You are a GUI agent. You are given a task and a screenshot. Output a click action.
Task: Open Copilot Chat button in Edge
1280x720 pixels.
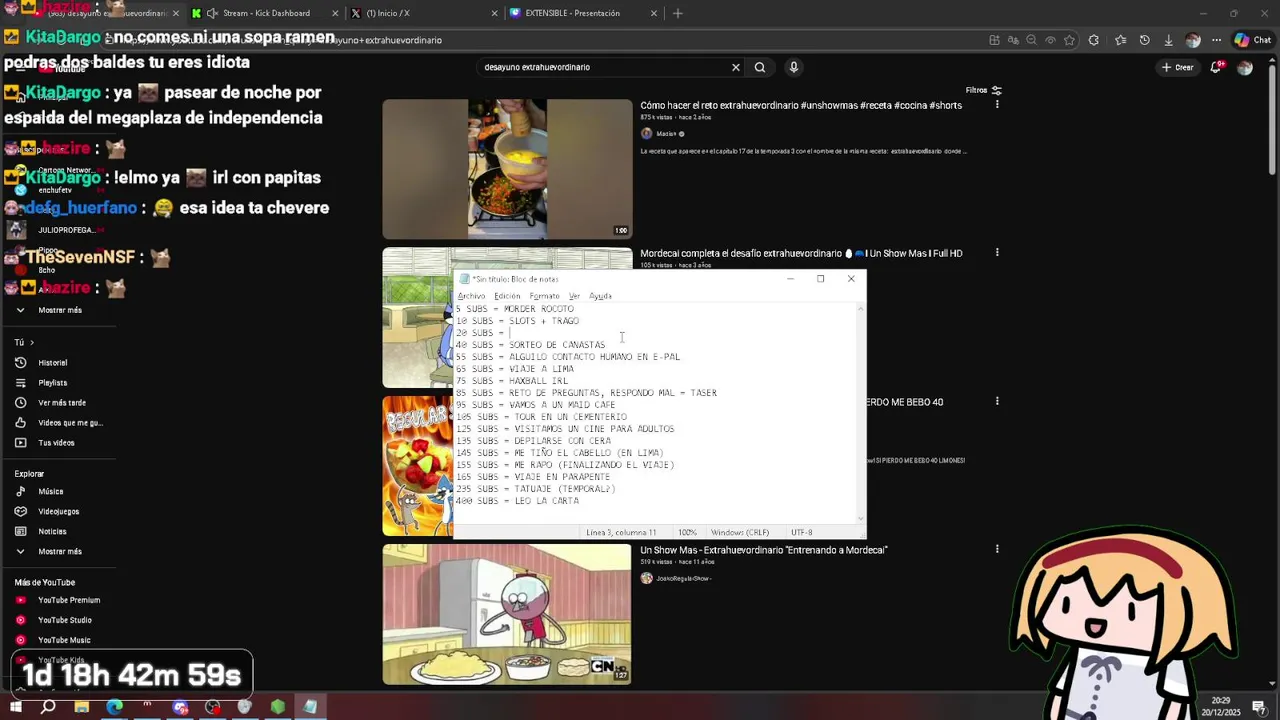tap(1253, 40)
